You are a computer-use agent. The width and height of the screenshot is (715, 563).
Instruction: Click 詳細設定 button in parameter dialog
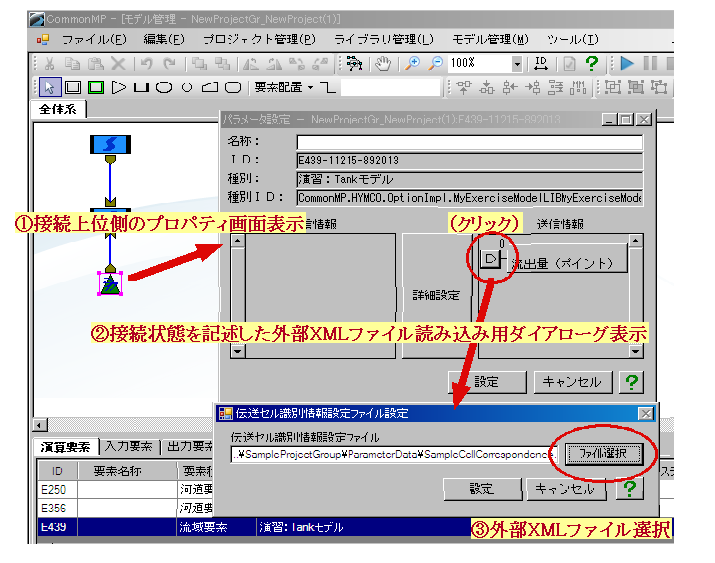pos(435,297)
